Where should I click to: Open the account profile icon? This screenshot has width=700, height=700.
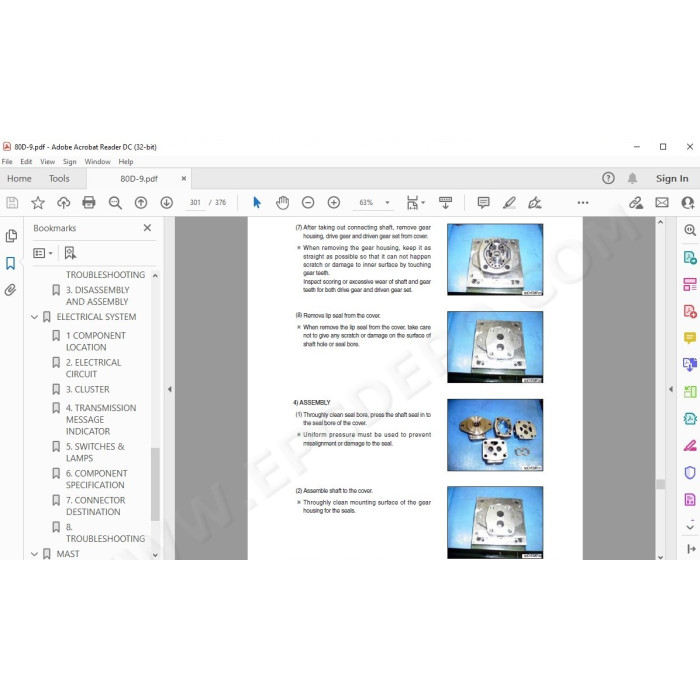[688, 203]
